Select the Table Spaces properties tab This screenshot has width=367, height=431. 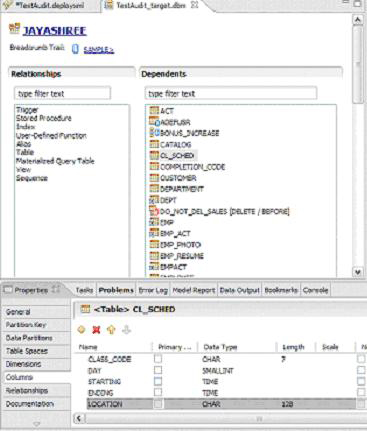[x=36, y=351]
